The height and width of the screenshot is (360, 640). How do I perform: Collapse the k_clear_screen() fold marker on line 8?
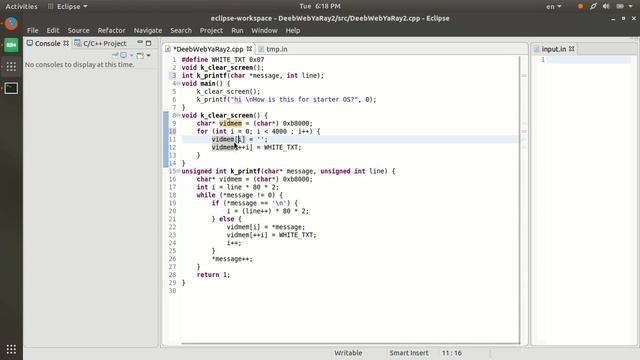(x=178, y=116)
